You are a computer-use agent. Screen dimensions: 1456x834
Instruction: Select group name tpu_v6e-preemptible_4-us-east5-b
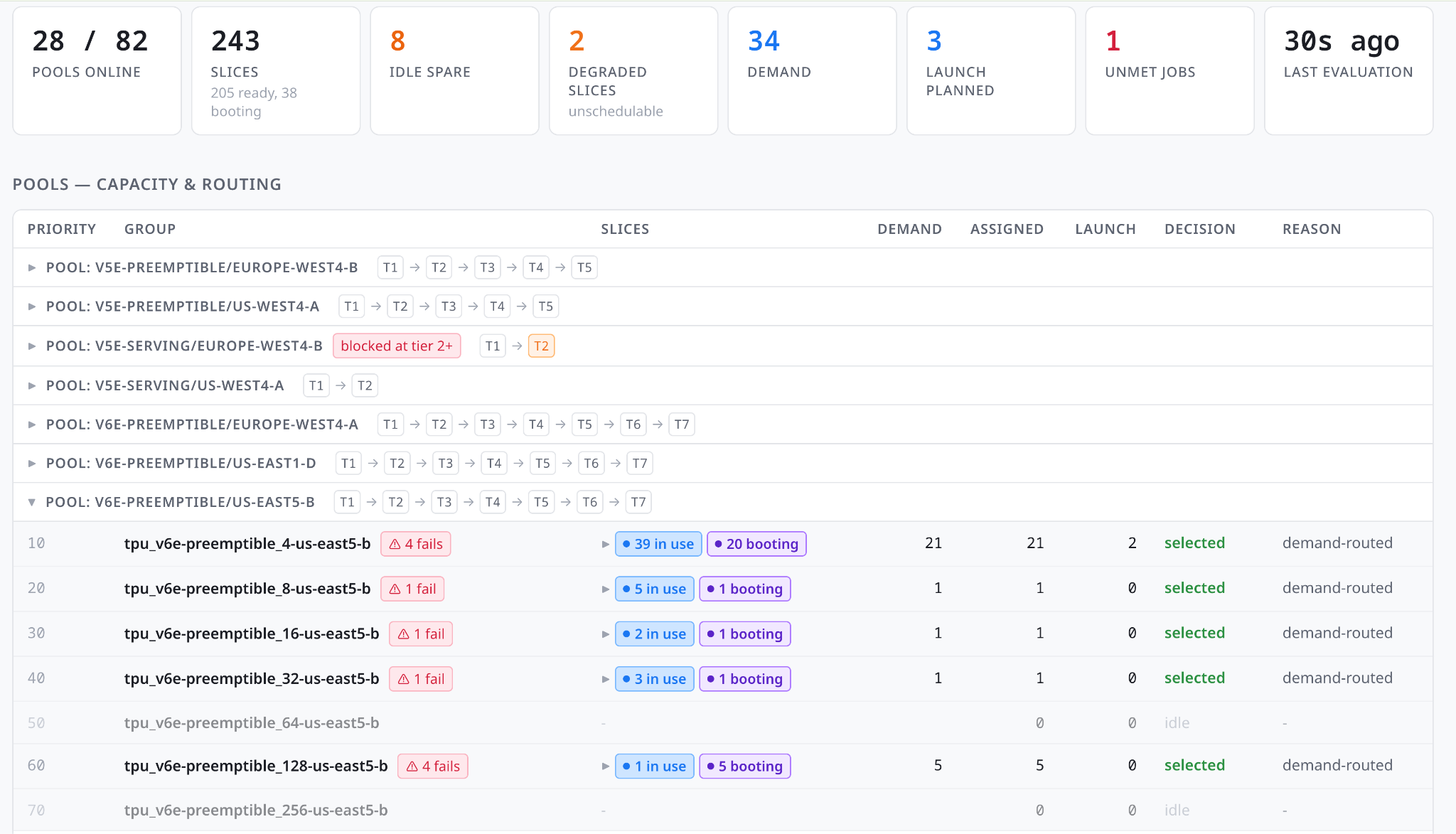(247, 544)
